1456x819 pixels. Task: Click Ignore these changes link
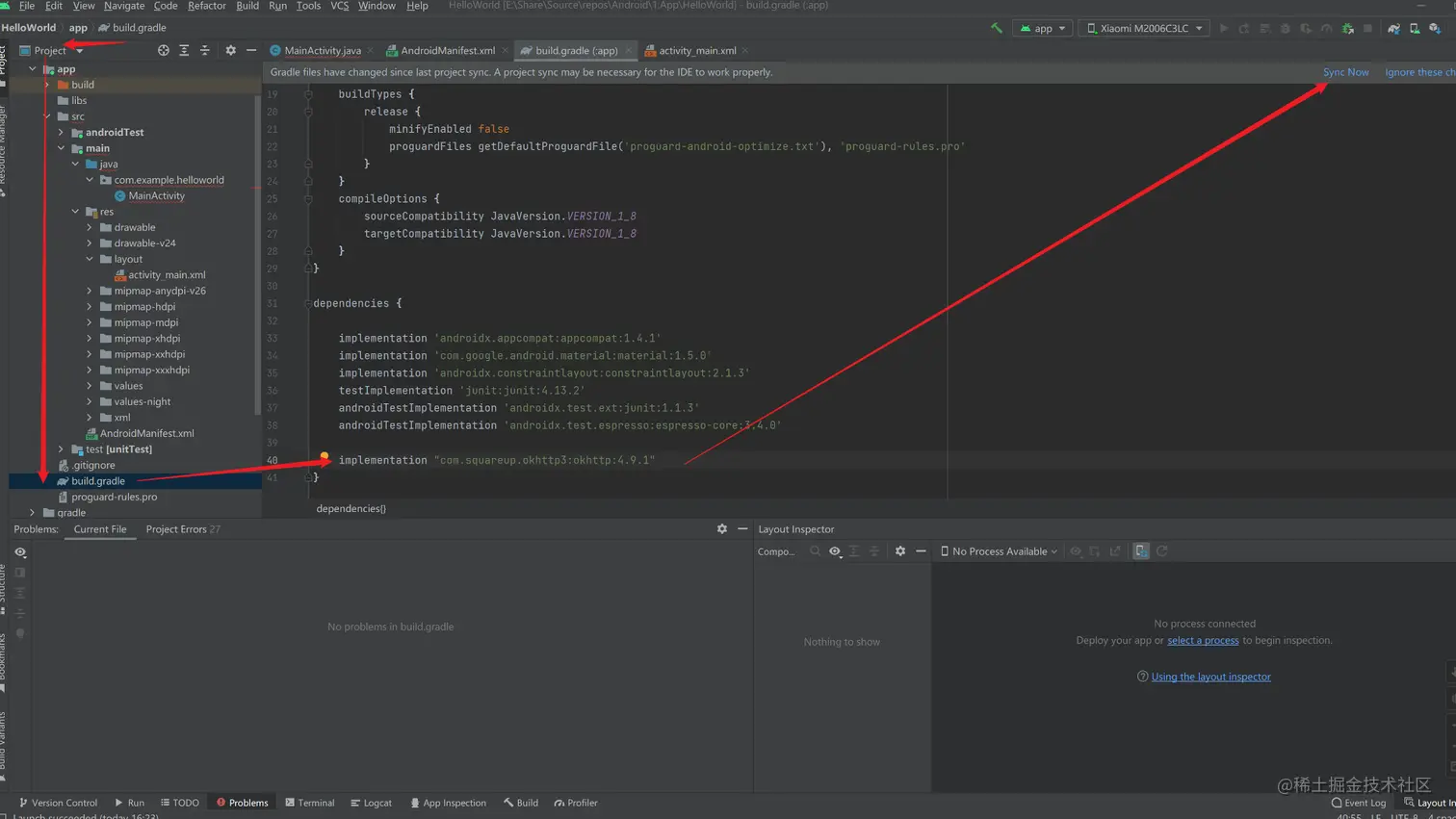[x=1419, y=72]
